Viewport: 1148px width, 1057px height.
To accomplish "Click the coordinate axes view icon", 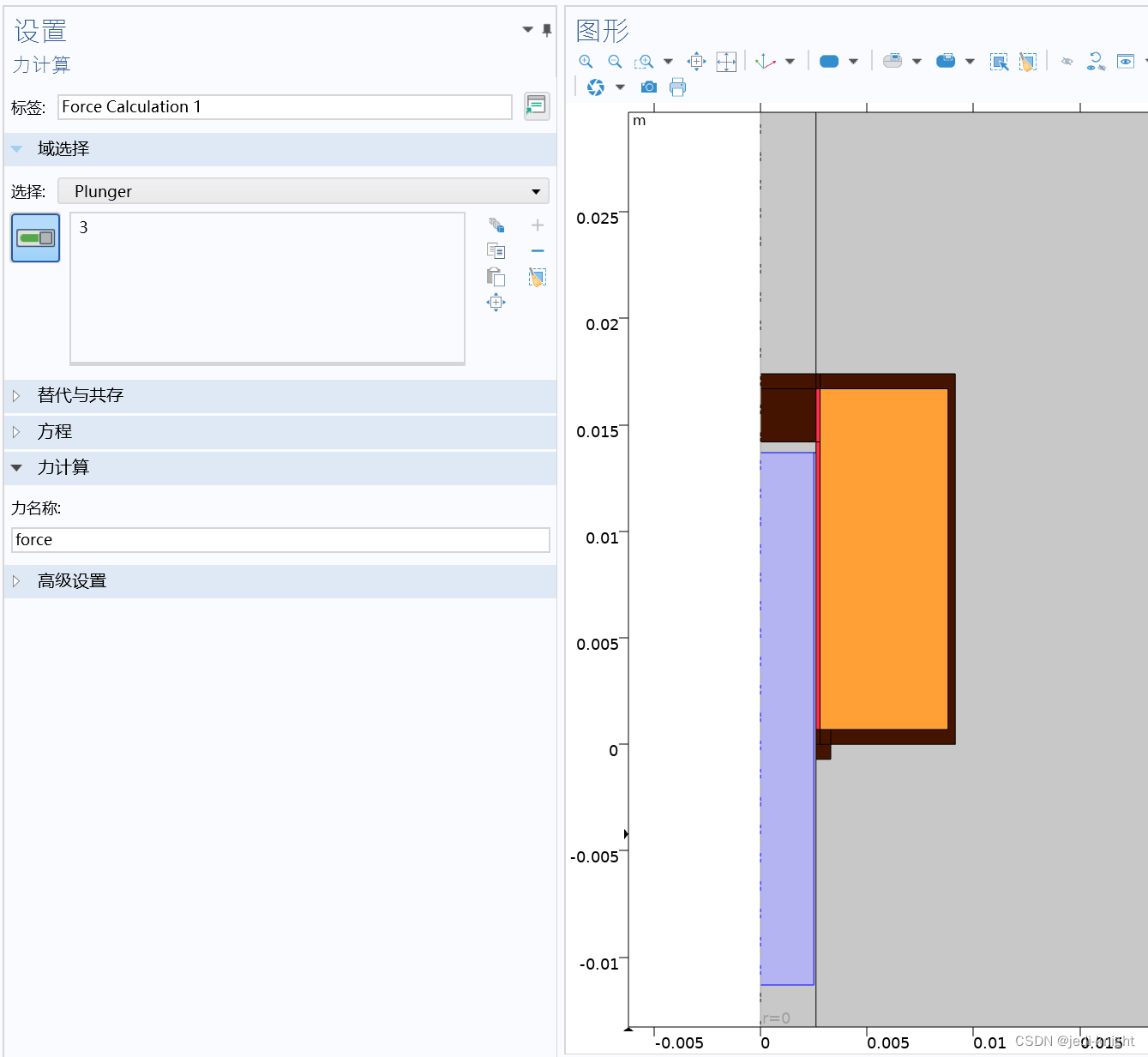I will (766, 62).
